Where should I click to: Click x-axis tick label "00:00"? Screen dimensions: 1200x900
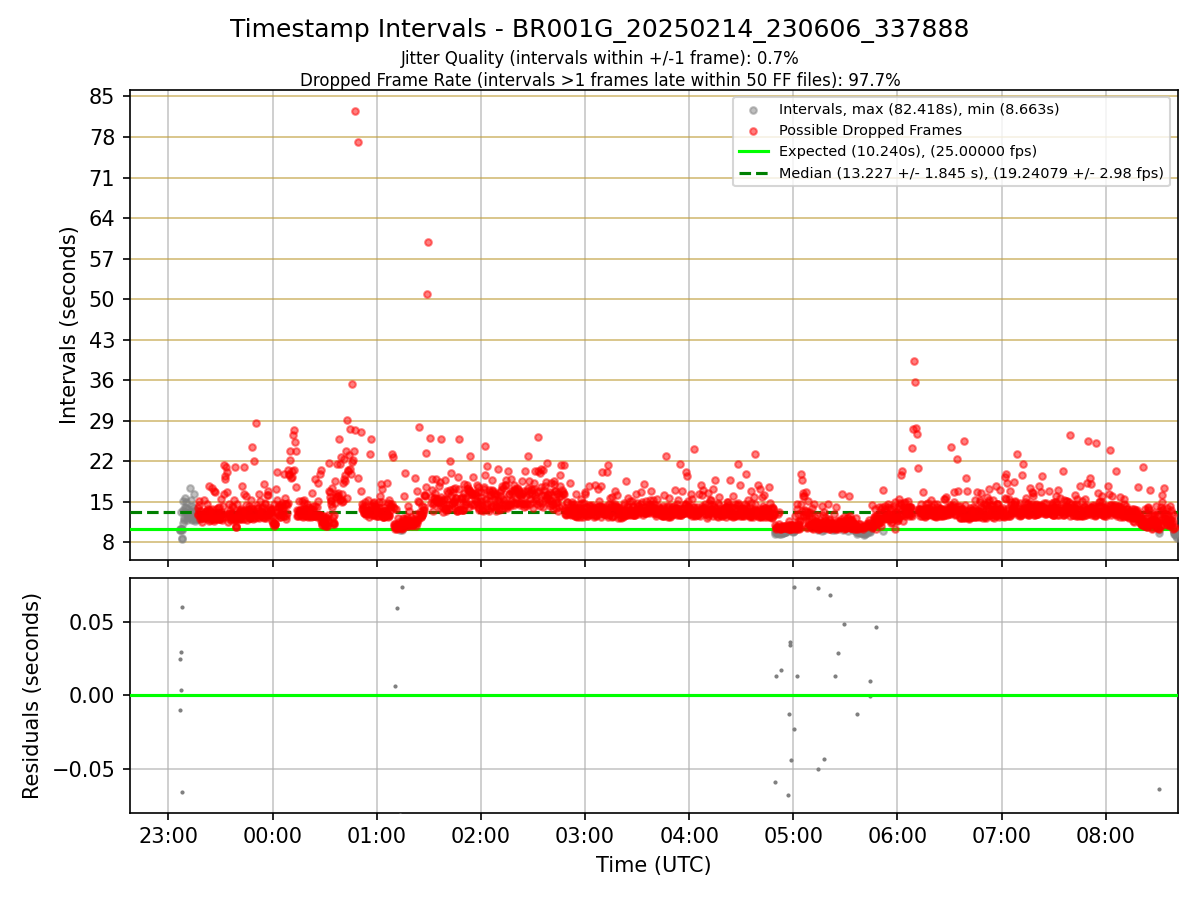tap(272, 834)
